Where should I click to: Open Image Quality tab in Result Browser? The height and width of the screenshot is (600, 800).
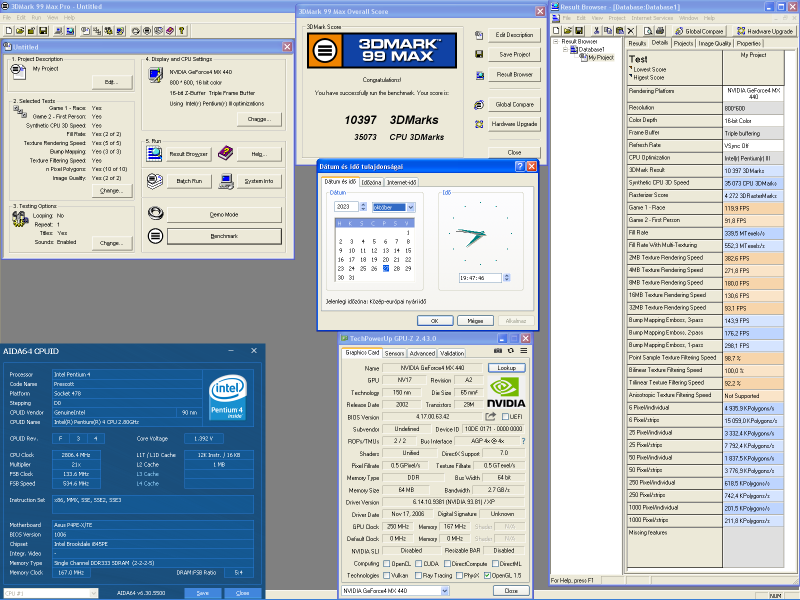[x=715, y=43]
